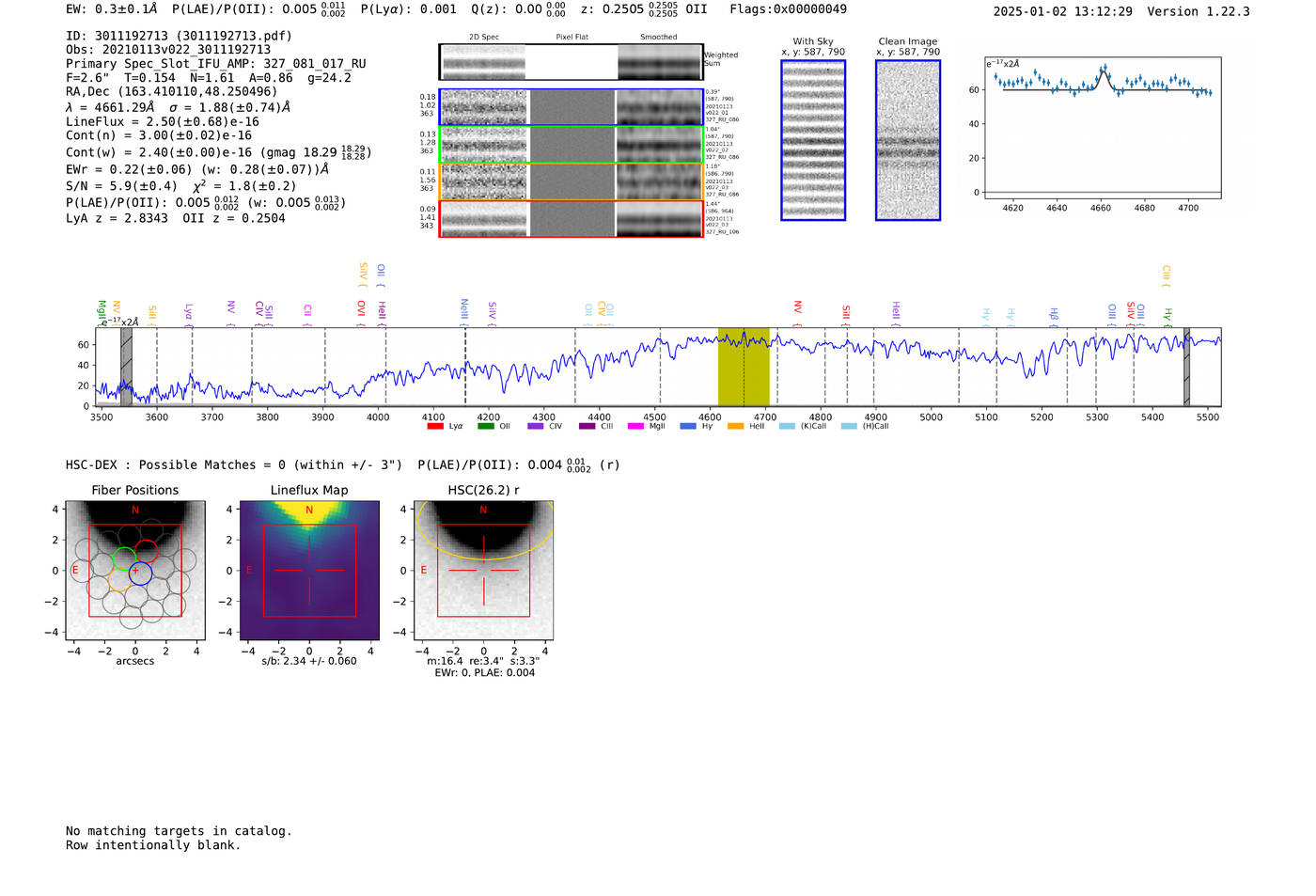Select the Weighted Sum smoothed 2D spectrum
The image size is (1316, 896).
660,62
